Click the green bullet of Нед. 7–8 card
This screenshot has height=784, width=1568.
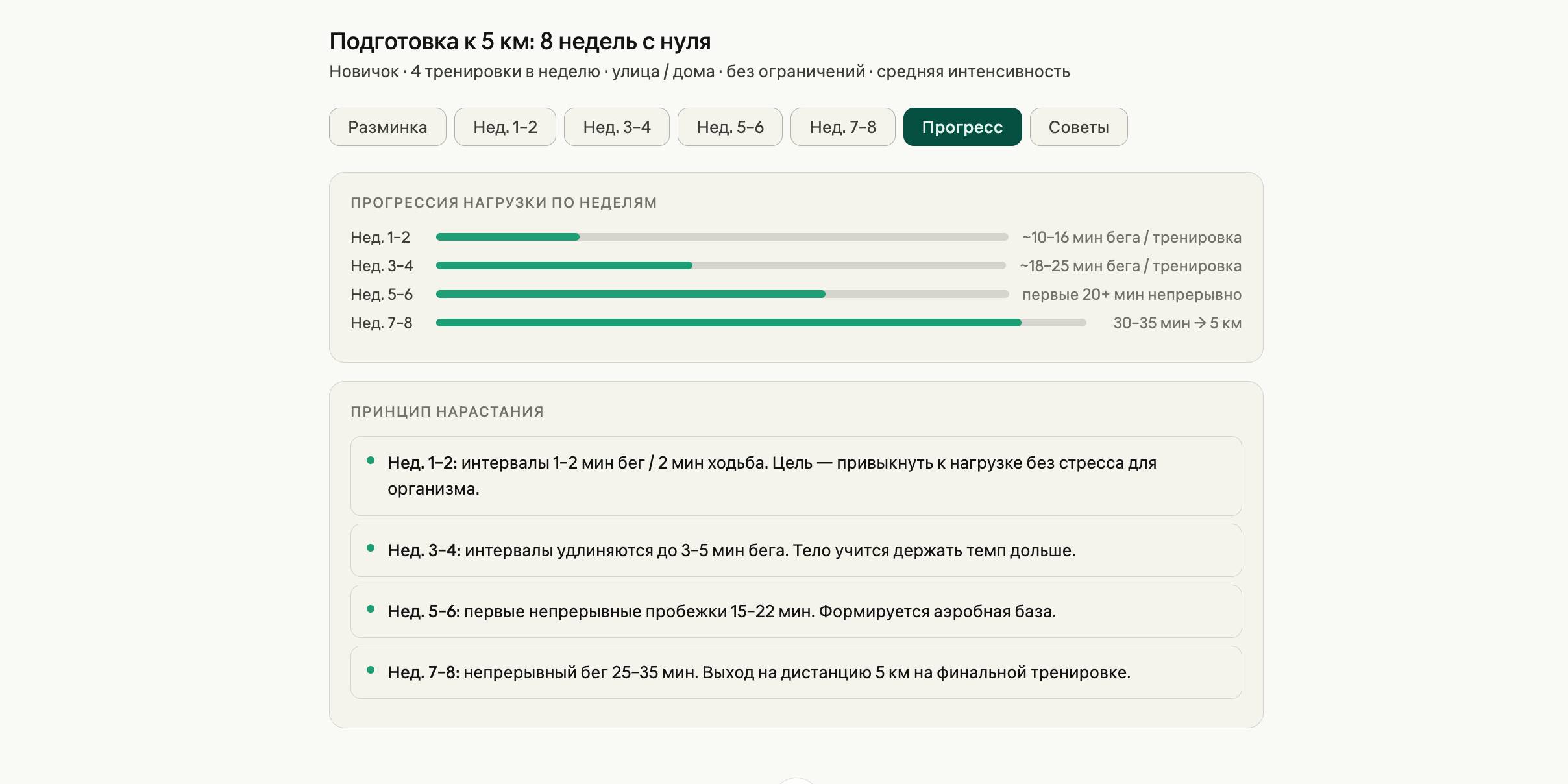pyautogui.click(x=371, y=670)
